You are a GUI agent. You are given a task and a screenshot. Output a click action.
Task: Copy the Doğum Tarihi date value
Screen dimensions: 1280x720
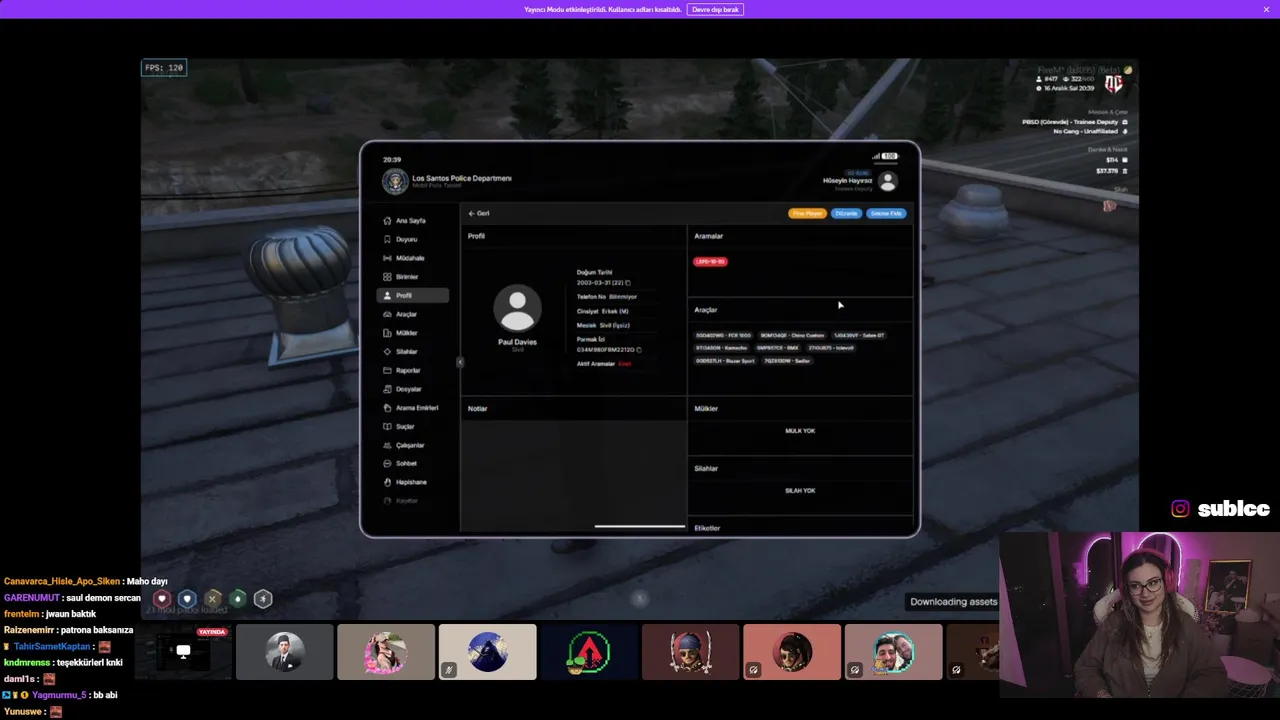click(628, 283)
